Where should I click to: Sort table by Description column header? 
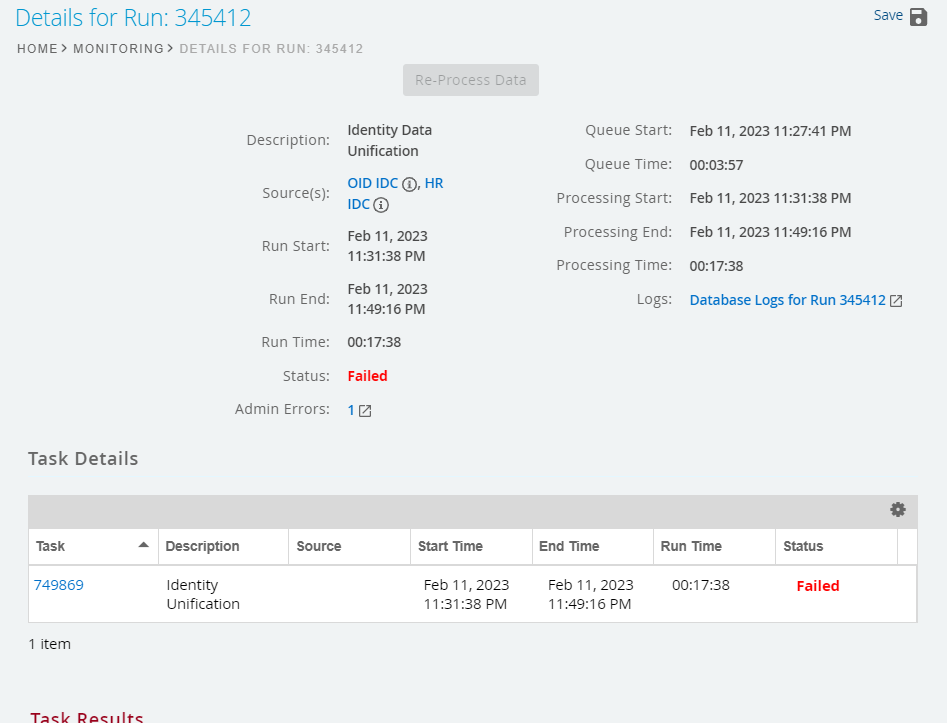pyautogui.click(x=202, y=546)
